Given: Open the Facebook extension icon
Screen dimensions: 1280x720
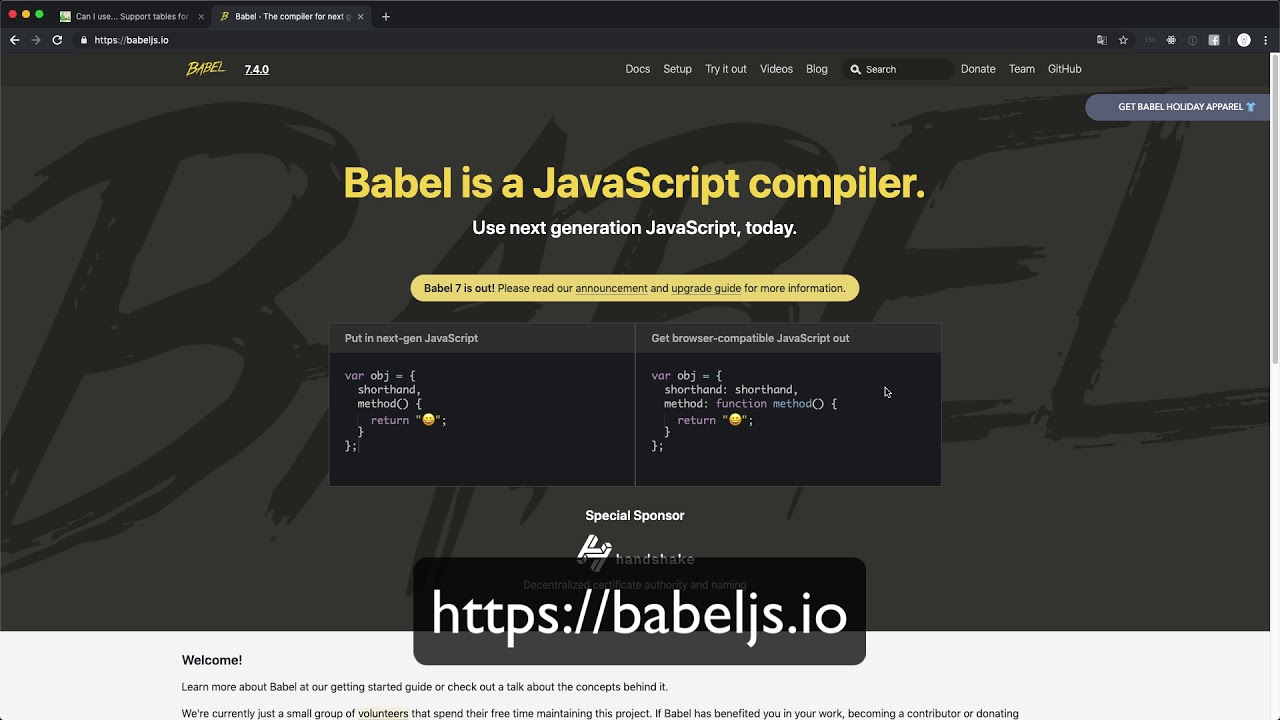Looking at the screenshot, I should [x=1214, y=40].
